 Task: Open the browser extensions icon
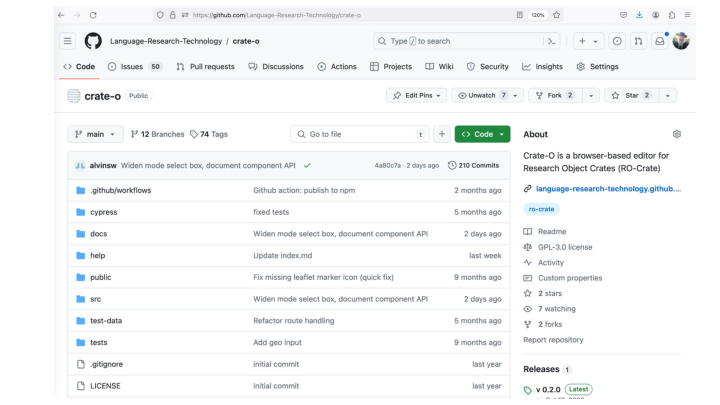pyautogui.click(x=672, y=15)
